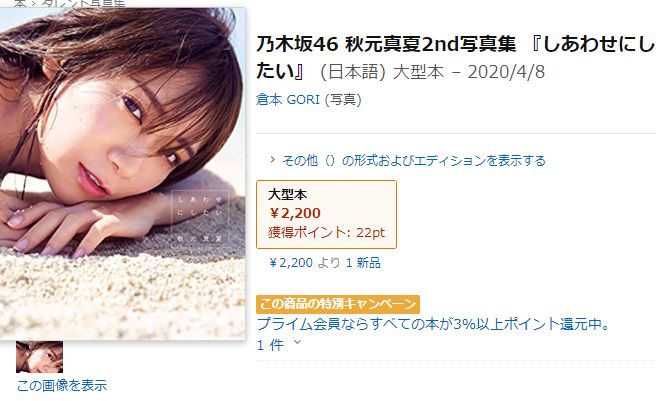668x401 pixels.
Task: Open the large book cover image
Action: pyautogui.click(x=122, y=173)
